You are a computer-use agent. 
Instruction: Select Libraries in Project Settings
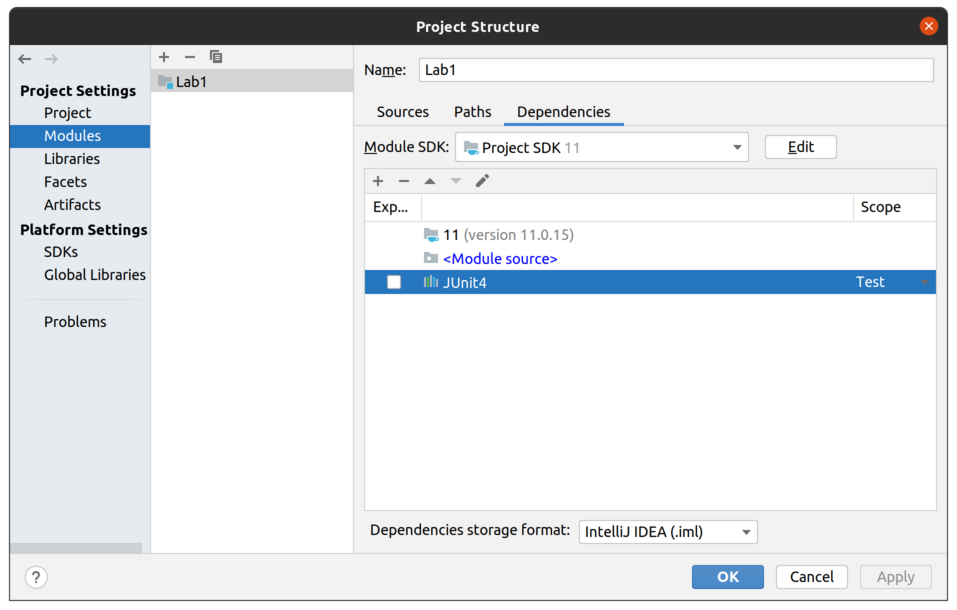72,159
